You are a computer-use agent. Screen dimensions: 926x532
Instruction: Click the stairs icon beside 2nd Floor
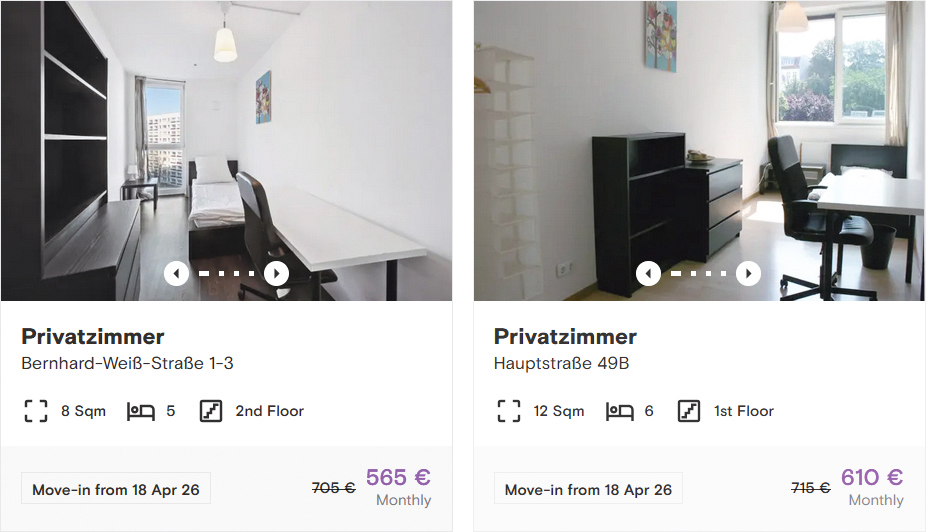coord(211,411)
